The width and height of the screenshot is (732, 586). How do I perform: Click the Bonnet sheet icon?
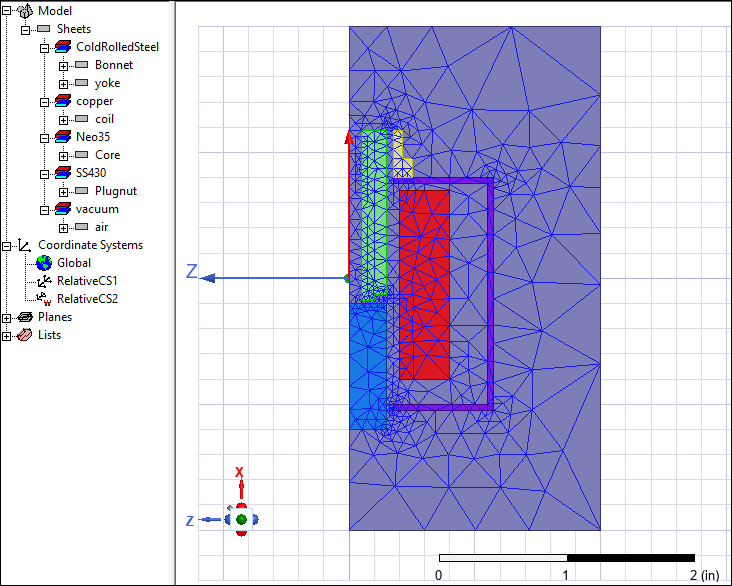[82, 65]
